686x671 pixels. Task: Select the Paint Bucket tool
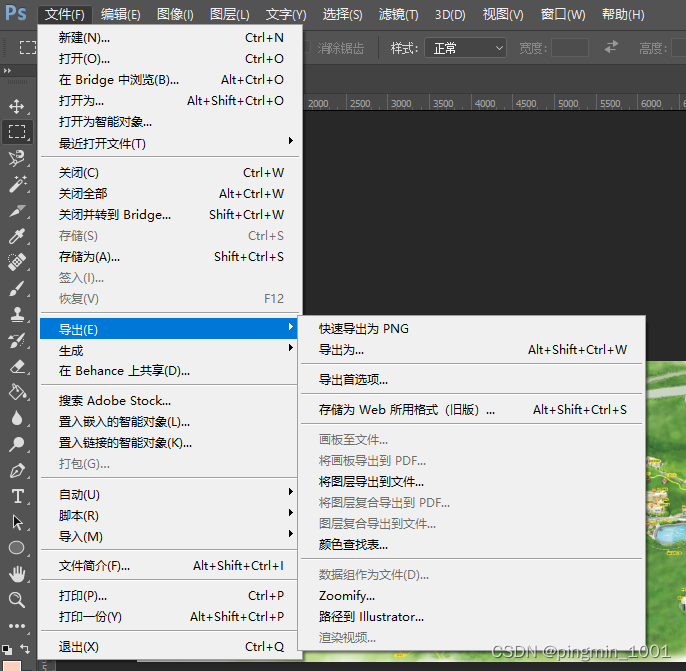point(17,392)
